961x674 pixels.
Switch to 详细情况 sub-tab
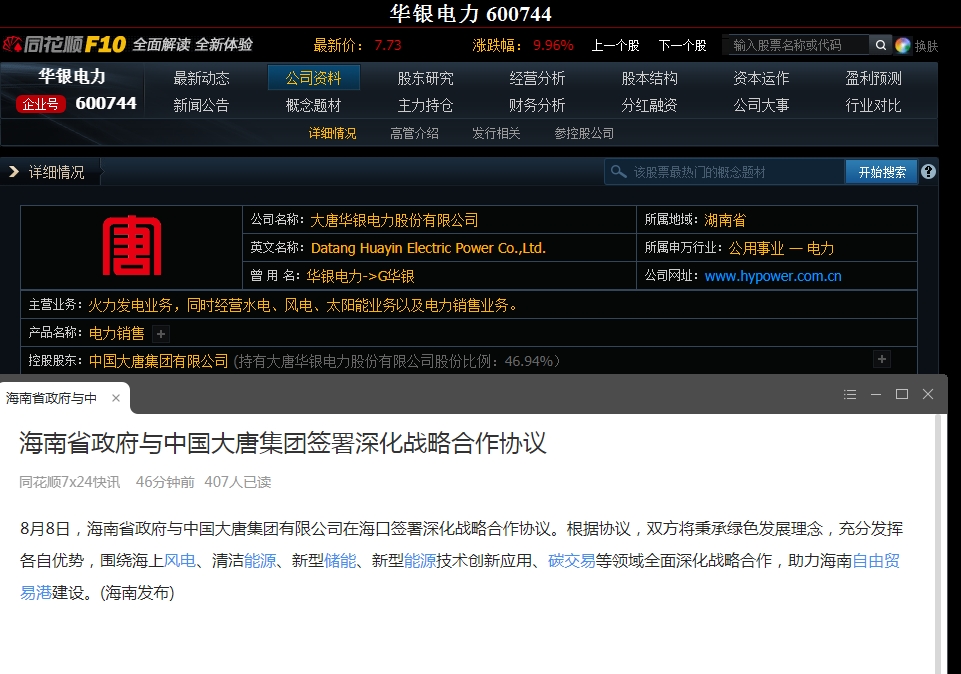[x=332, y=133]
